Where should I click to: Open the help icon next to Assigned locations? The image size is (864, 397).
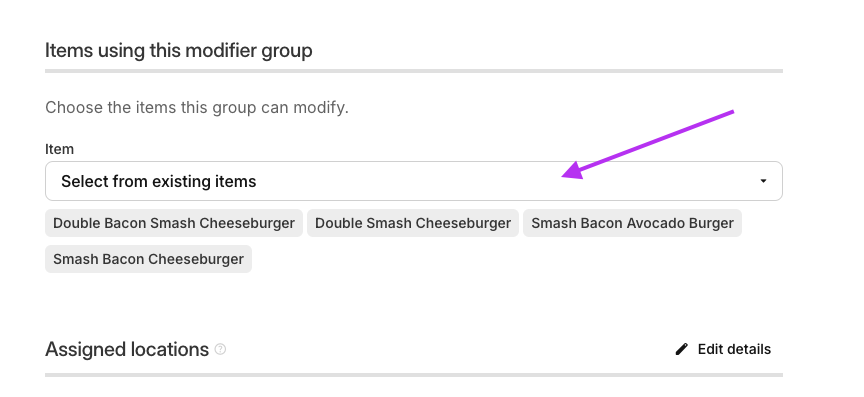(220, 349)
